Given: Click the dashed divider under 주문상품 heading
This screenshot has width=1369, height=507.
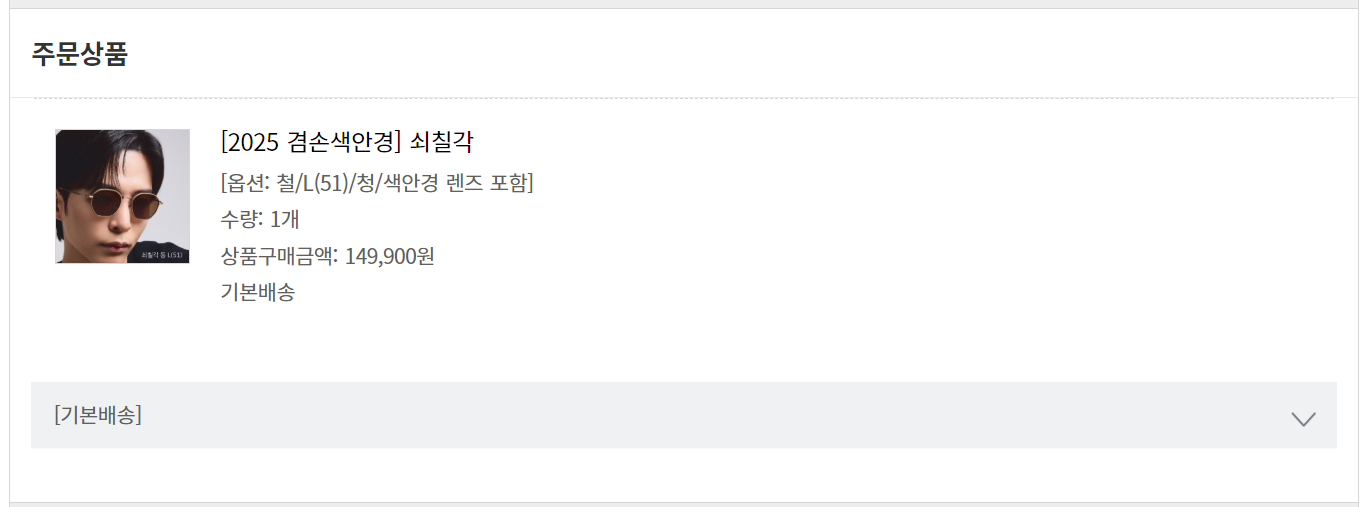Looking at the screenshot, I should (683, 98).
